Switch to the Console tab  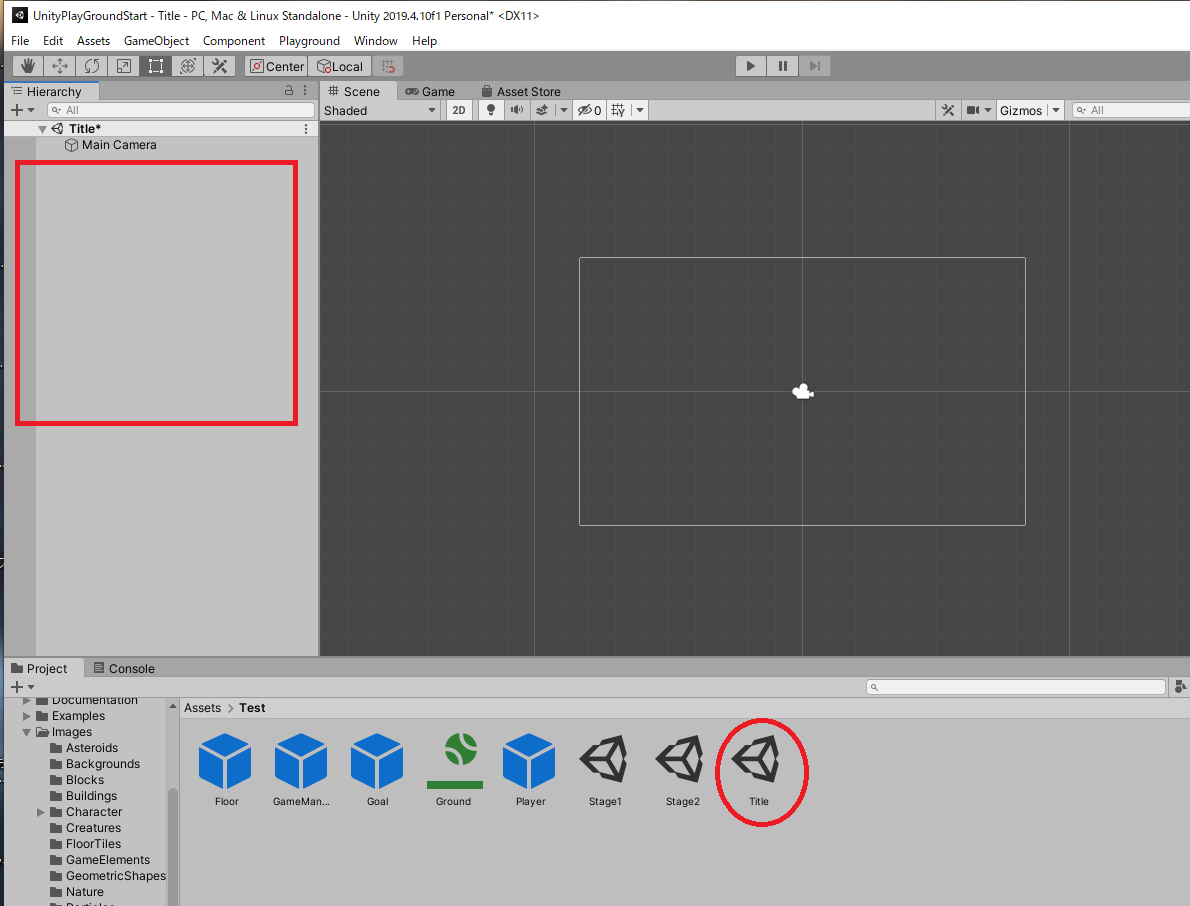pos(124,668)
